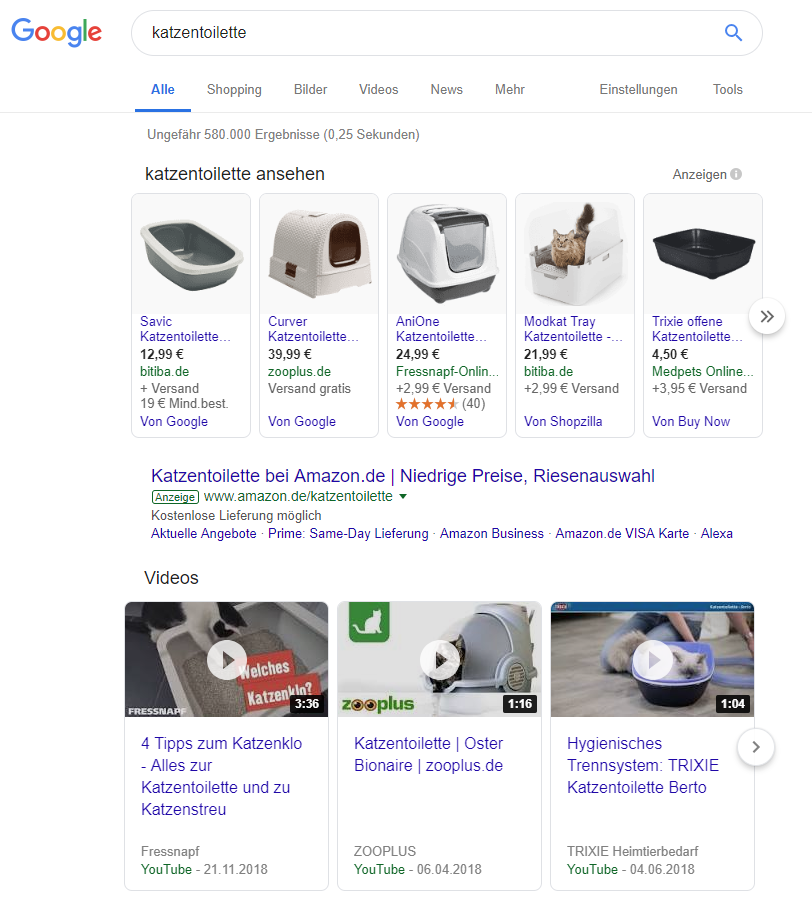
Task: Click Amazon Business sitelink
Action: 492,533
